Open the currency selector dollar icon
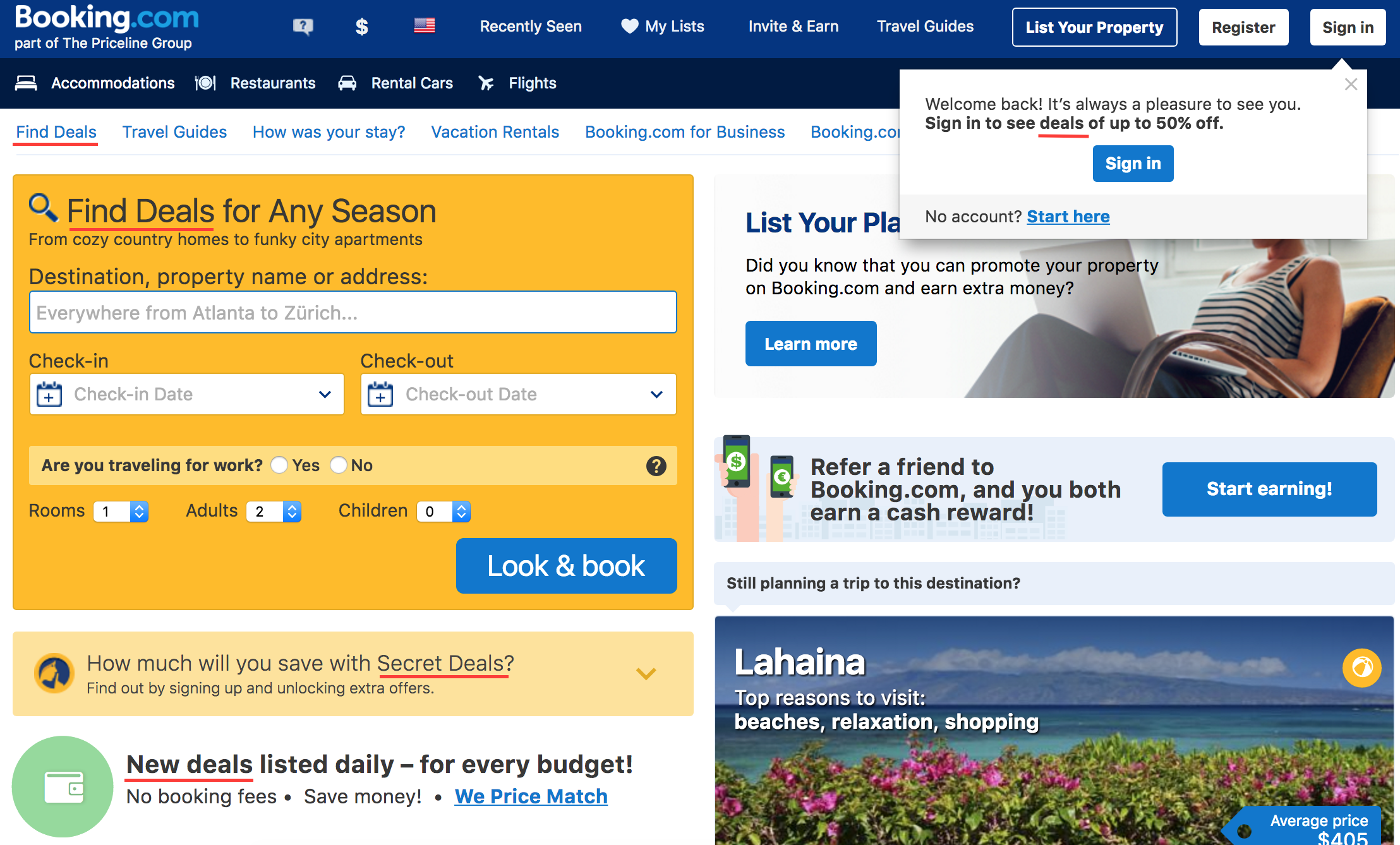1400x845 pixels. click(362, 27)
